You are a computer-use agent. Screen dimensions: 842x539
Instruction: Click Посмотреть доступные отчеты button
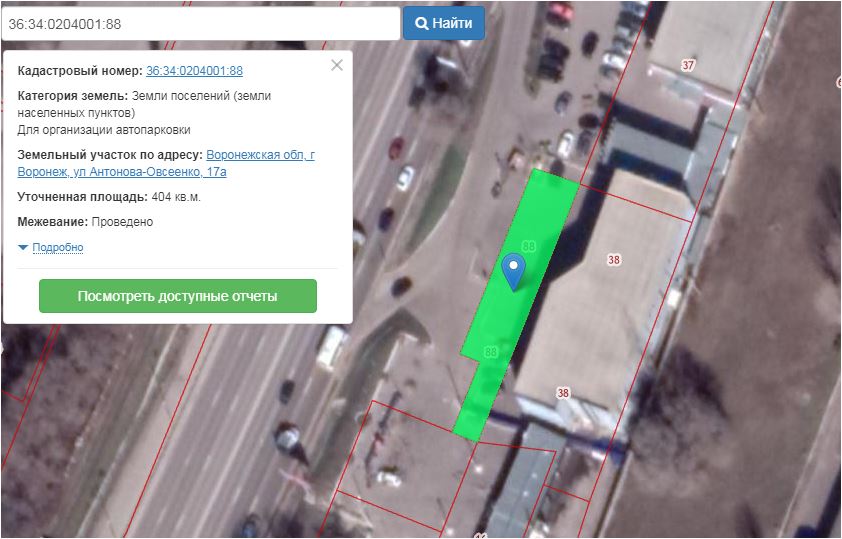click(x=178, y=296)
